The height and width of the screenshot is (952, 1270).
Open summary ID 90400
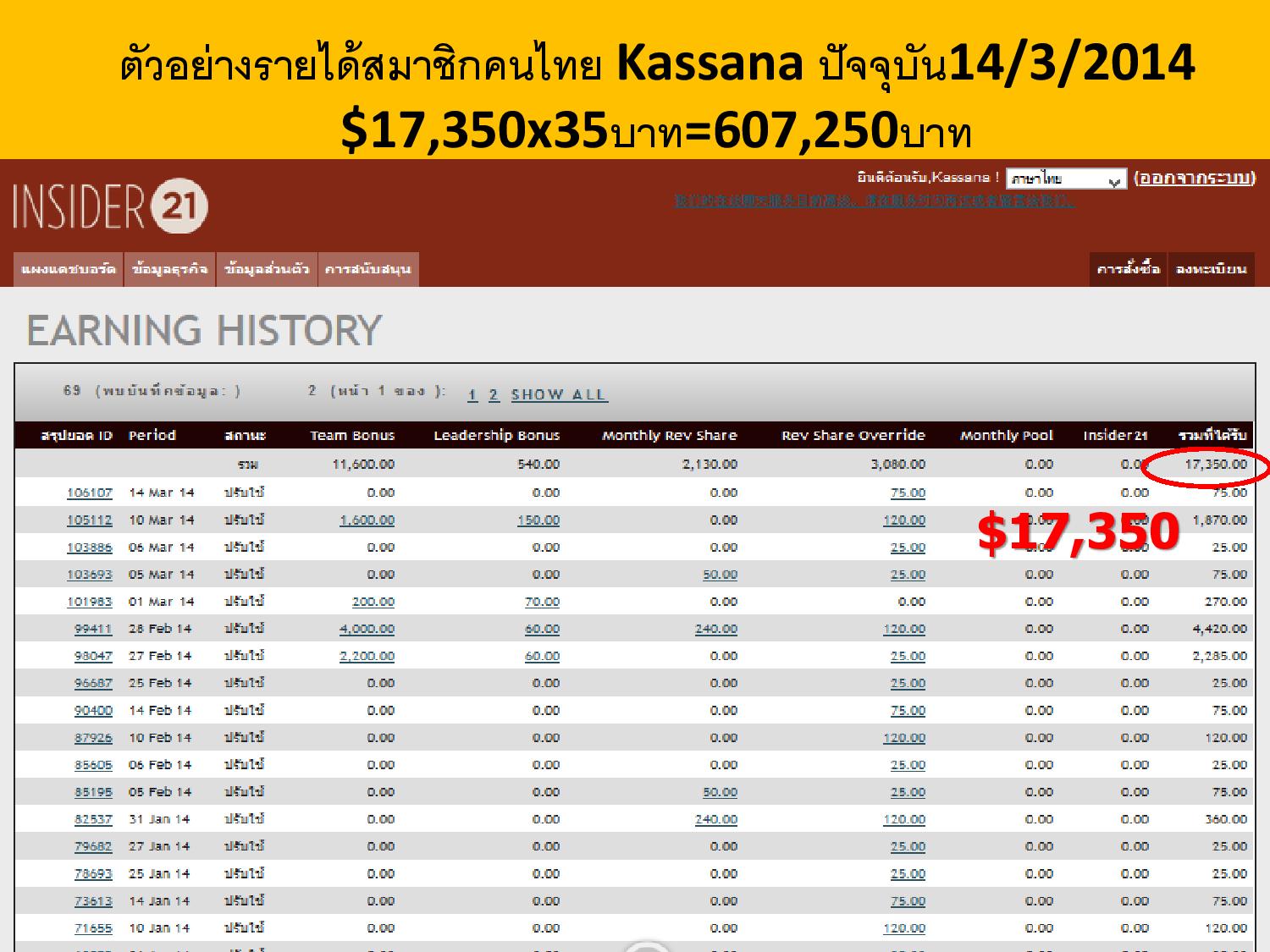pos(93,710)
